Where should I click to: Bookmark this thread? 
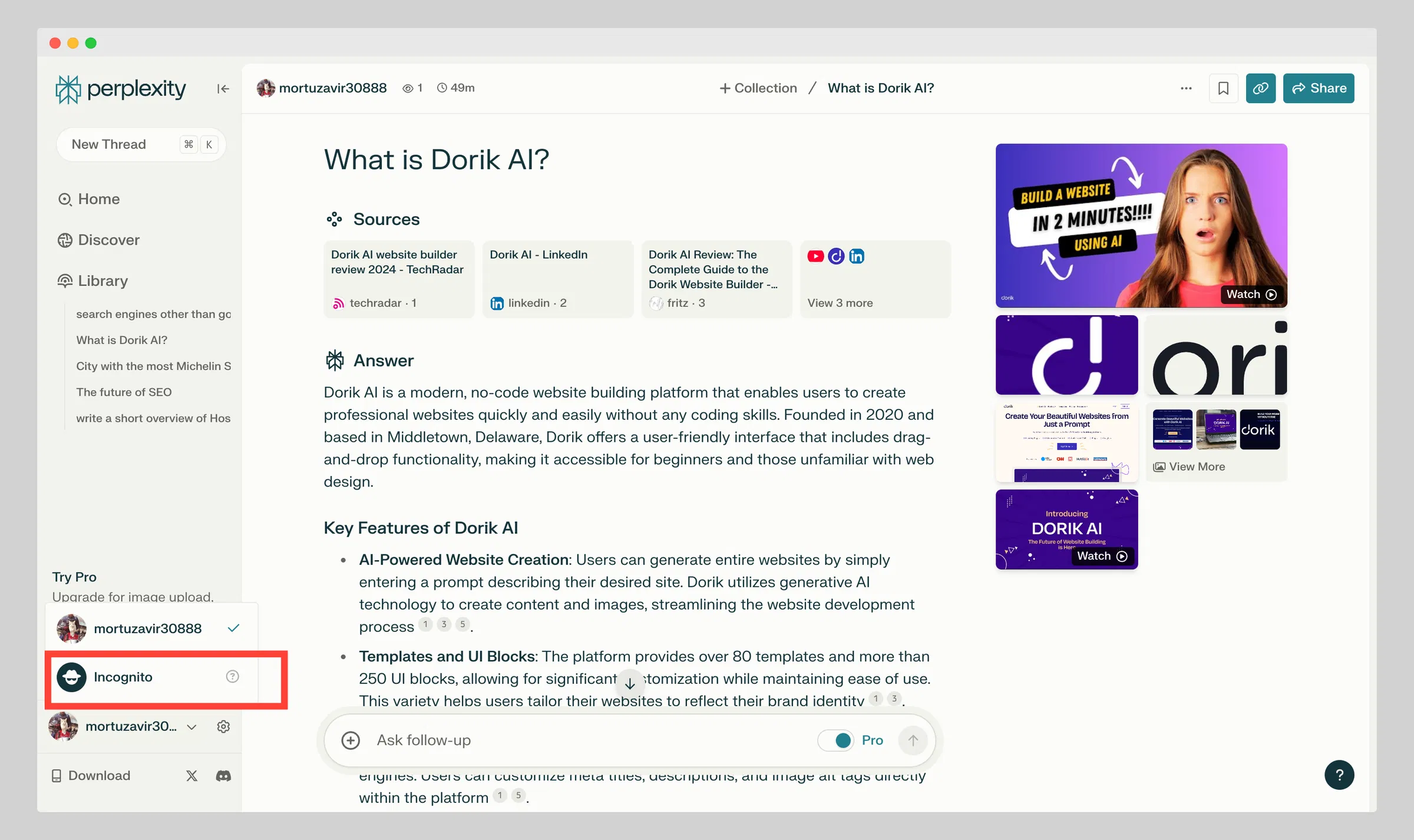click(1224, 88)
